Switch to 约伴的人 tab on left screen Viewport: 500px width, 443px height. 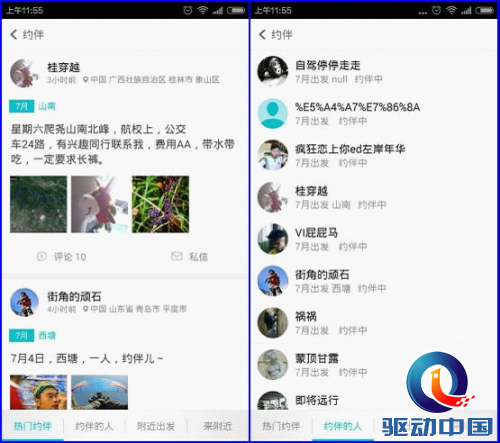coord(94,426)
